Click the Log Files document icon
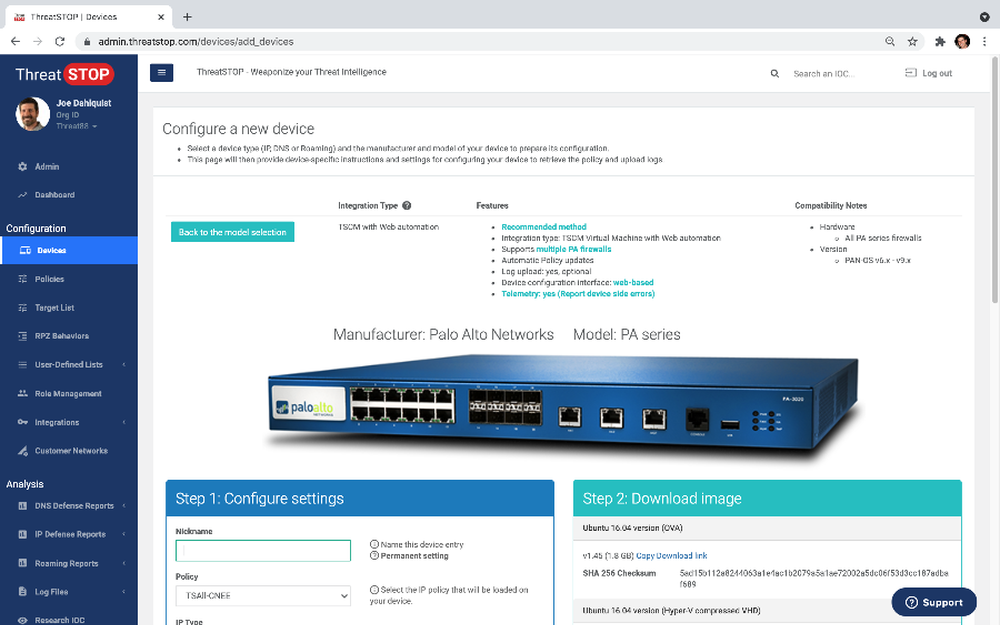The width and height of the screenshot is (1000, 625). coord(22,592)
